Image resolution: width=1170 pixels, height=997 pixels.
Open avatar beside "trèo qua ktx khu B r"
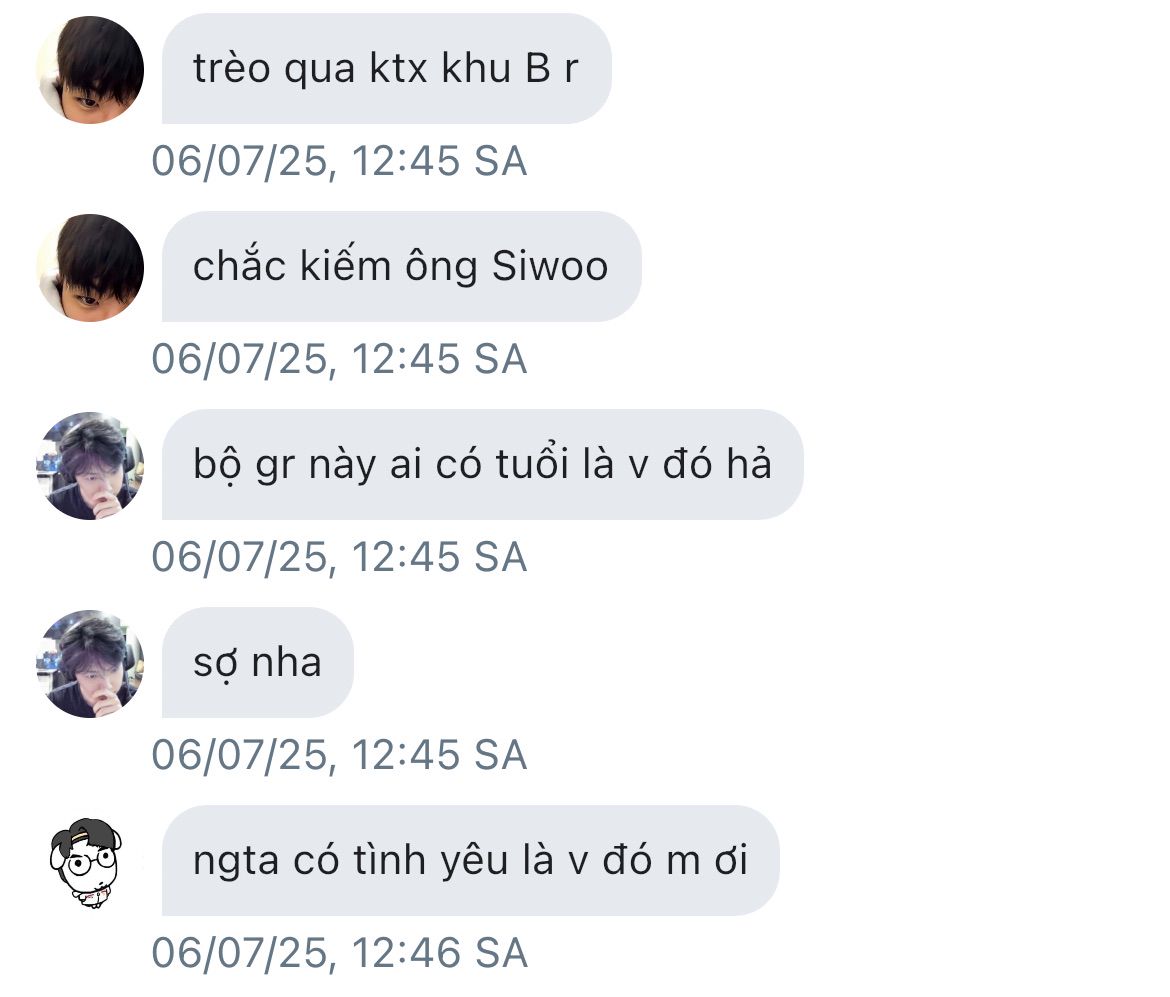(90, 69)
